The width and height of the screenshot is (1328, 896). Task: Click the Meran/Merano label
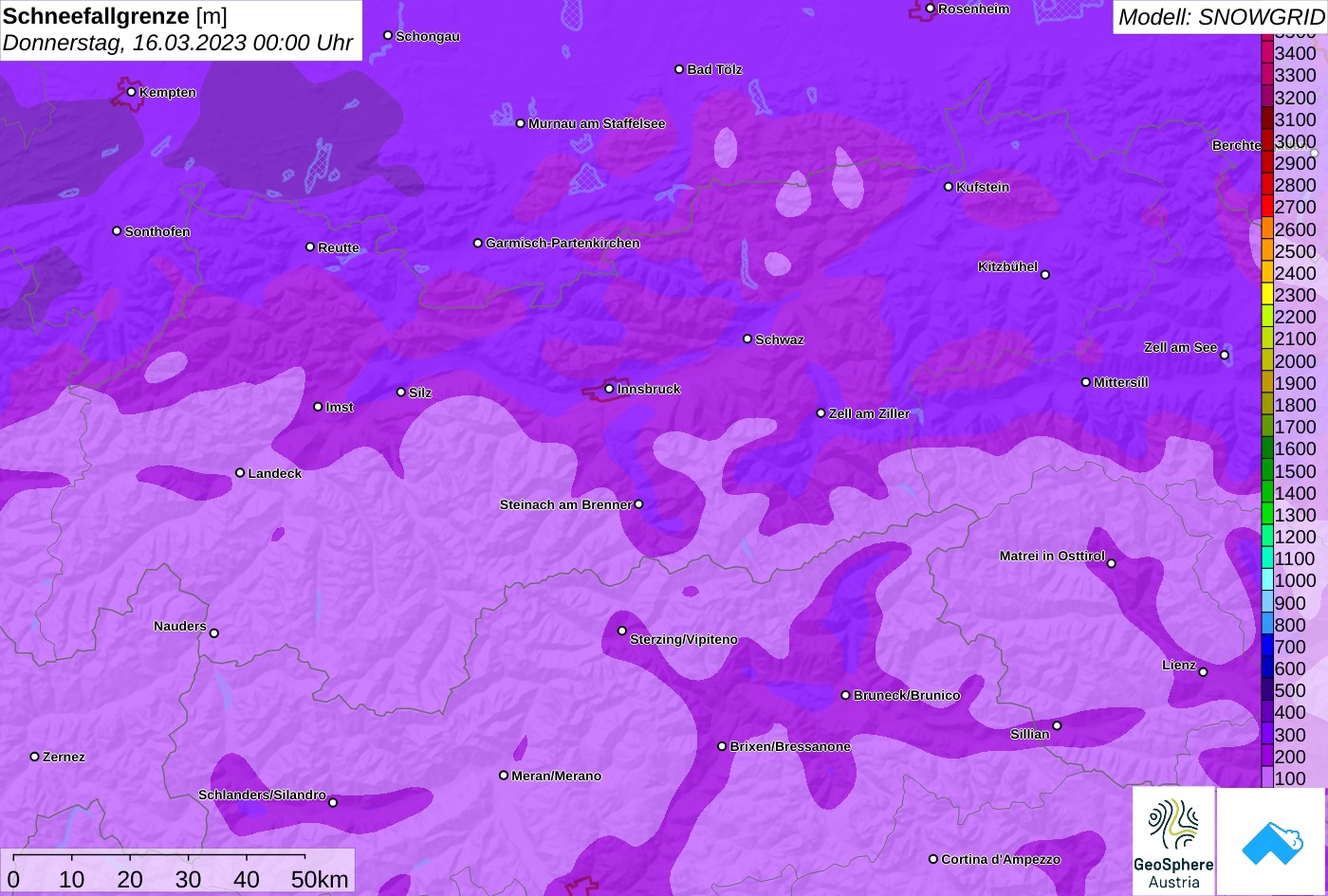557,777
